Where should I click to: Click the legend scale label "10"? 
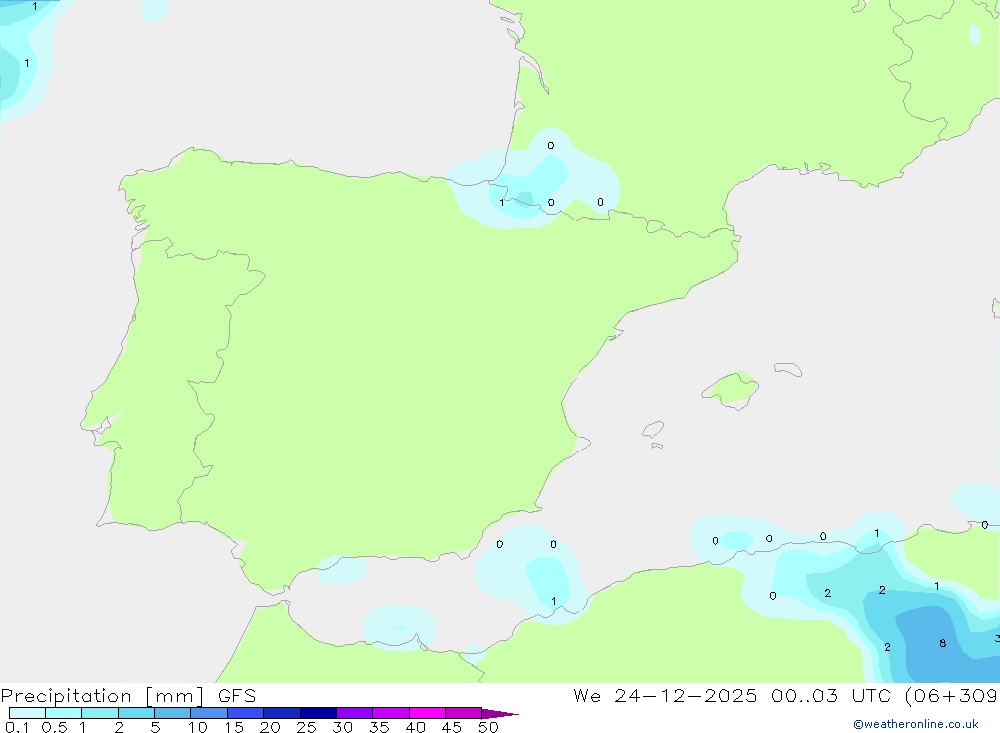198,727
